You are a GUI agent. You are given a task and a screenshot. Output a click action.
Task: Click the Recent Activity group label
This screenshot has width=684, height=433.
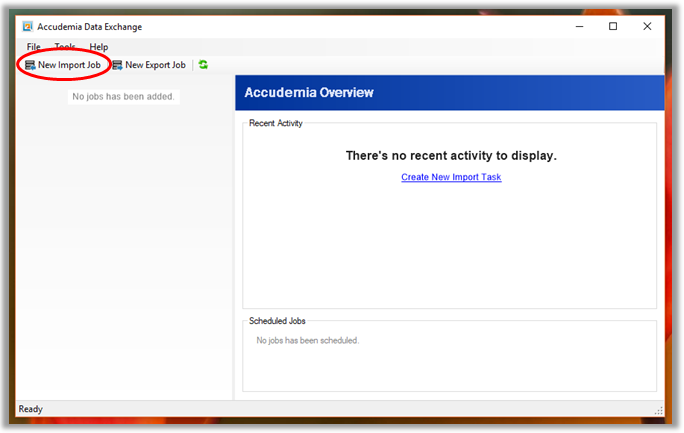click(x=276, y=123)
